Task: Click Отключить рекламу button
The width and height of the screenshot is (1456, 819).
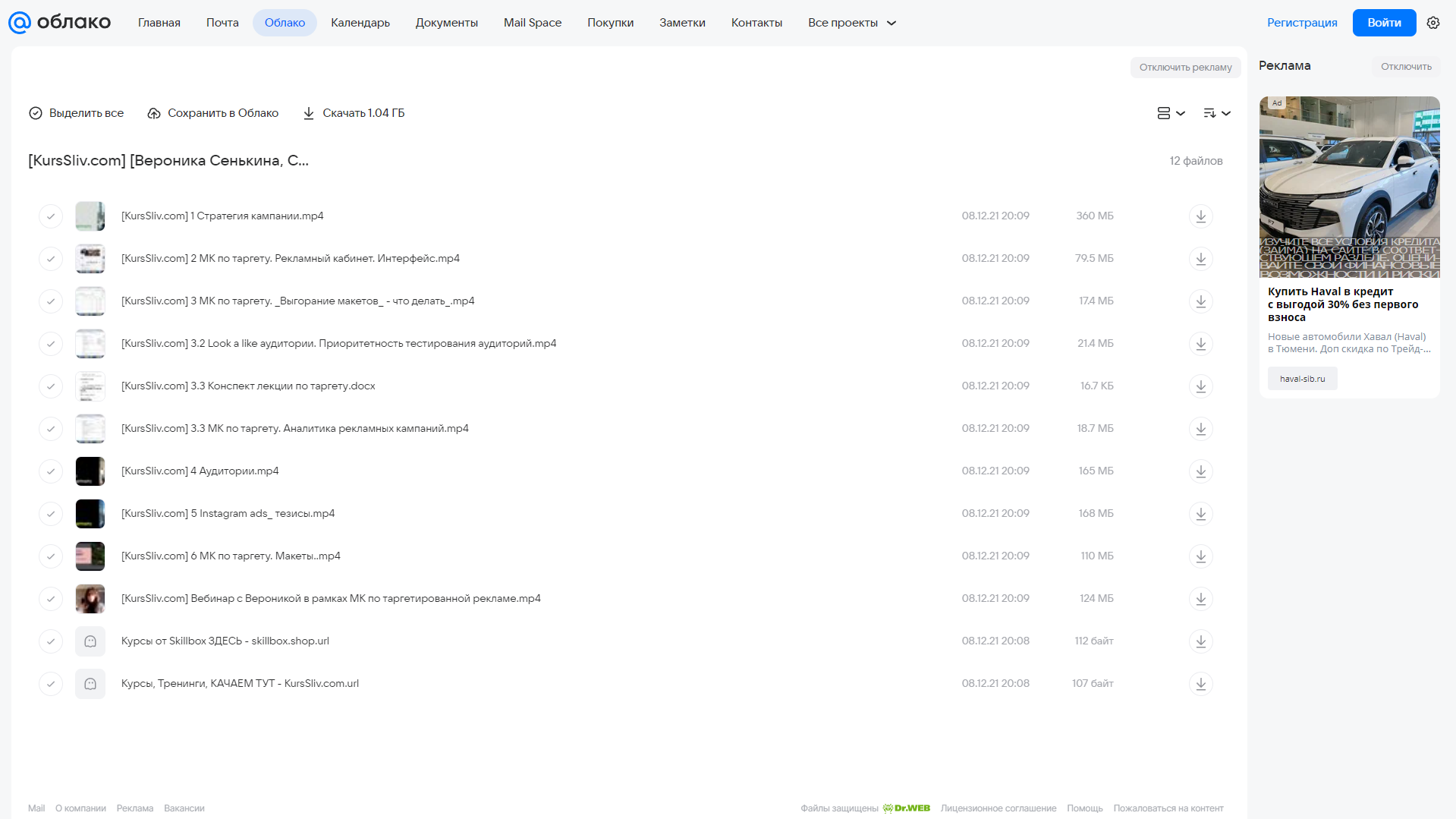Action: pos(1185,68)
